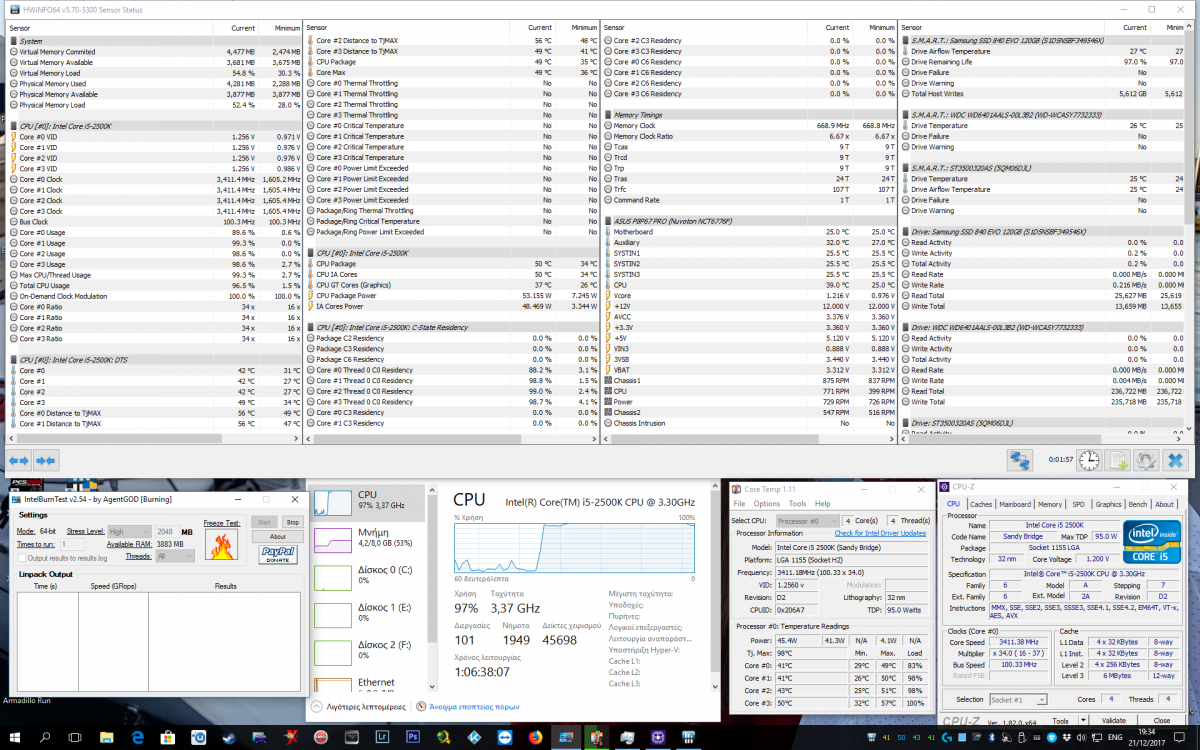Open HWiNFO sensor settings gear icon
Screen dimensions: 1200x750
(1146, 460)
